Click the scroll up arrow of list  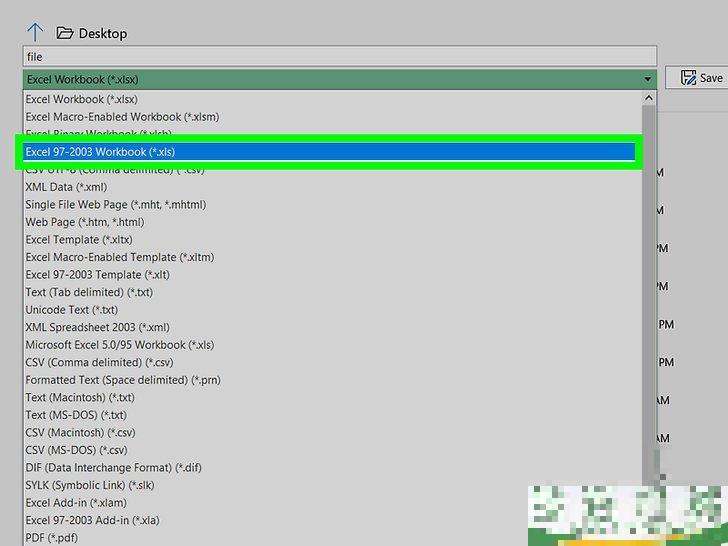point(648,99)
